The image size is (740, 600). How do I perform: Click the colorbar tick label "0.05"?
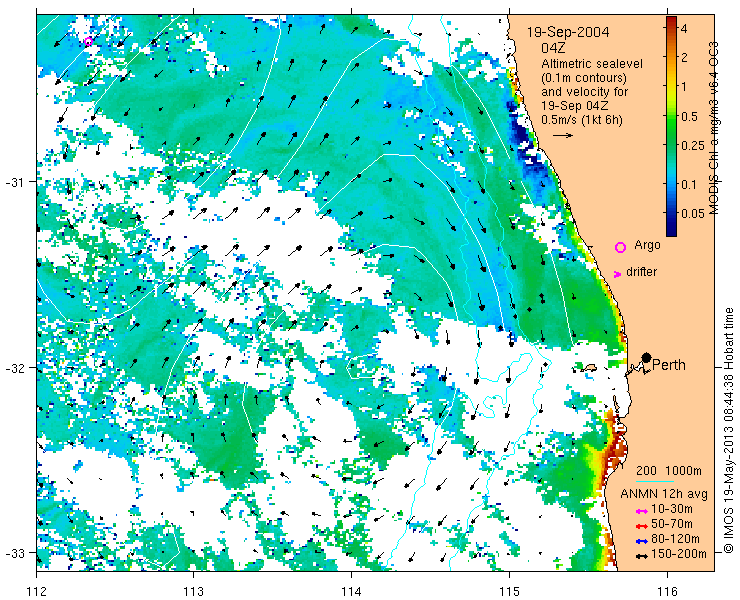pyautogui.click(x=693, y=213)
